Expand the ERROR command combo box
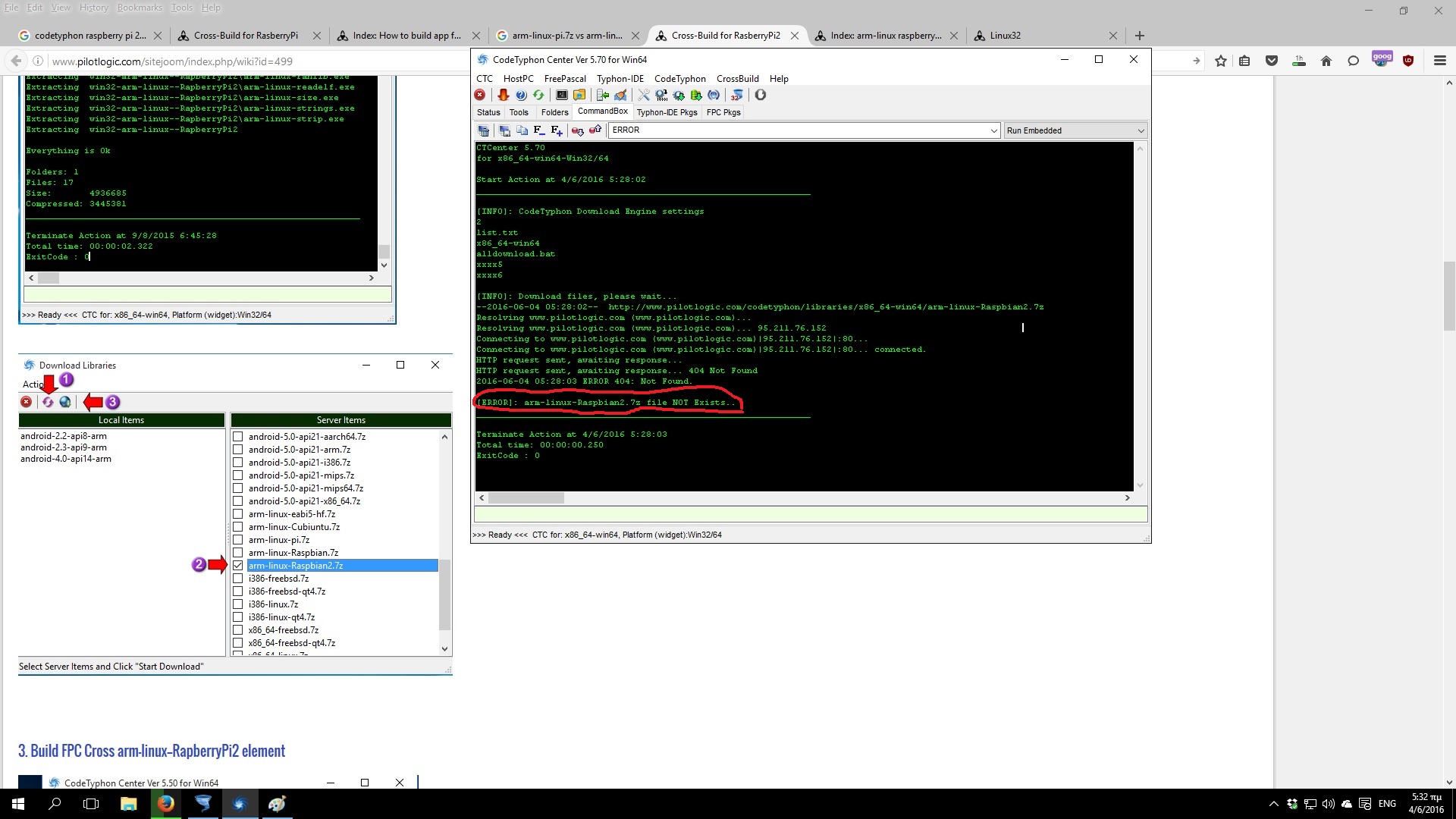The width and height of the screenshot is (1456, 819). point(993,130)
